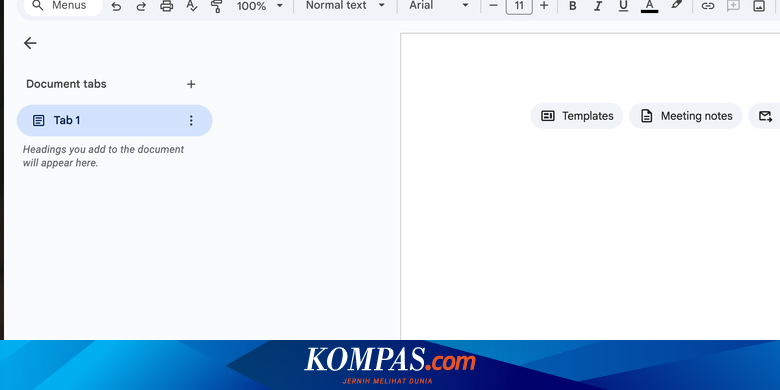Toggle Bold formatting
Screen dimensions: 780x390
[573, 6]
